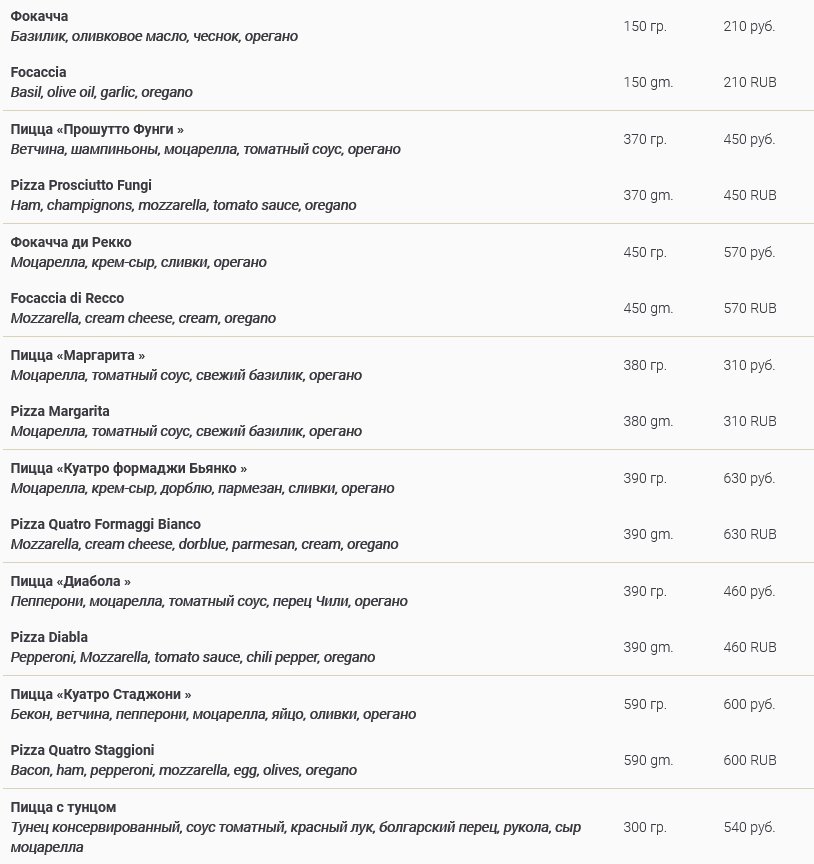The height and width of the screenshot is (864, 814).
Task: Click the 540 руб. tuna pizza price
Action: coord(749,827)
